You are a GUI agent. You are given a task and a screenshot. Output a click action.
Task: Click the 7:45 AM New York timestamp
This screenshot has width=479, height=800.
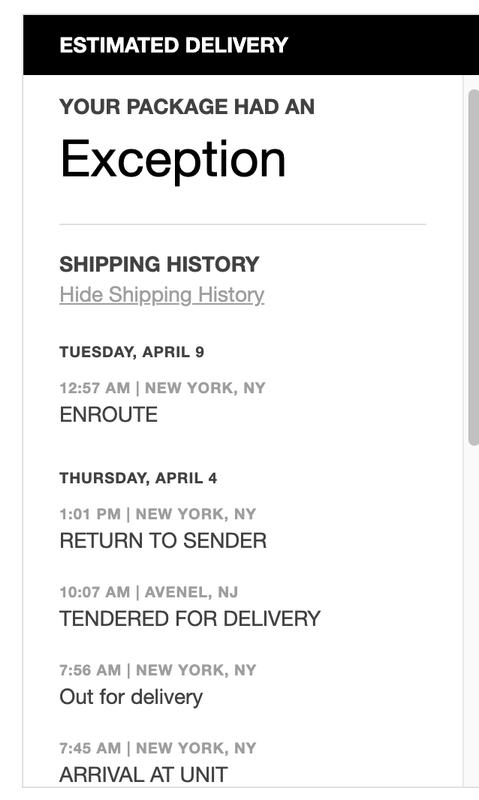coord(158,748)
